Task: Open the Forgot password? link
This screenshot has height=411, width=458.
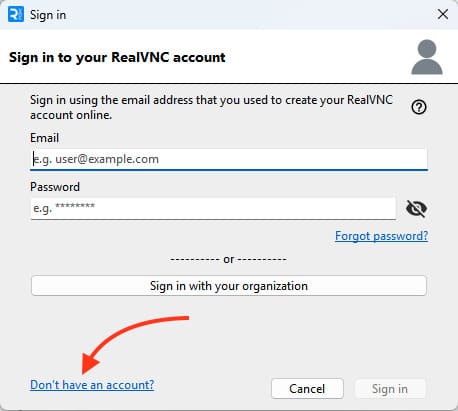Action: 381,236
